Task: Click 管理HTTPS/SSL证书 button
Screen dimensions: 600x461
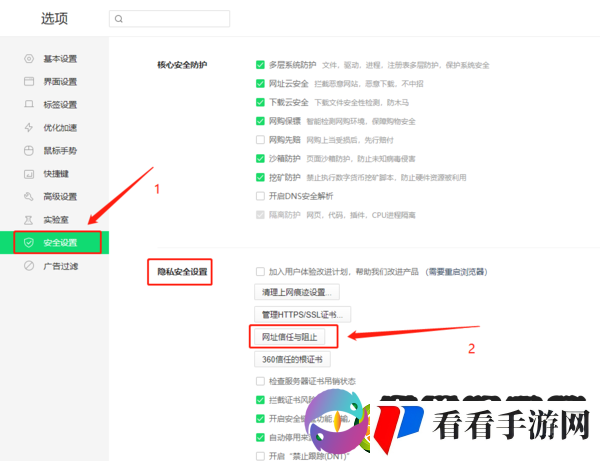Action: (x=302, y=314)
